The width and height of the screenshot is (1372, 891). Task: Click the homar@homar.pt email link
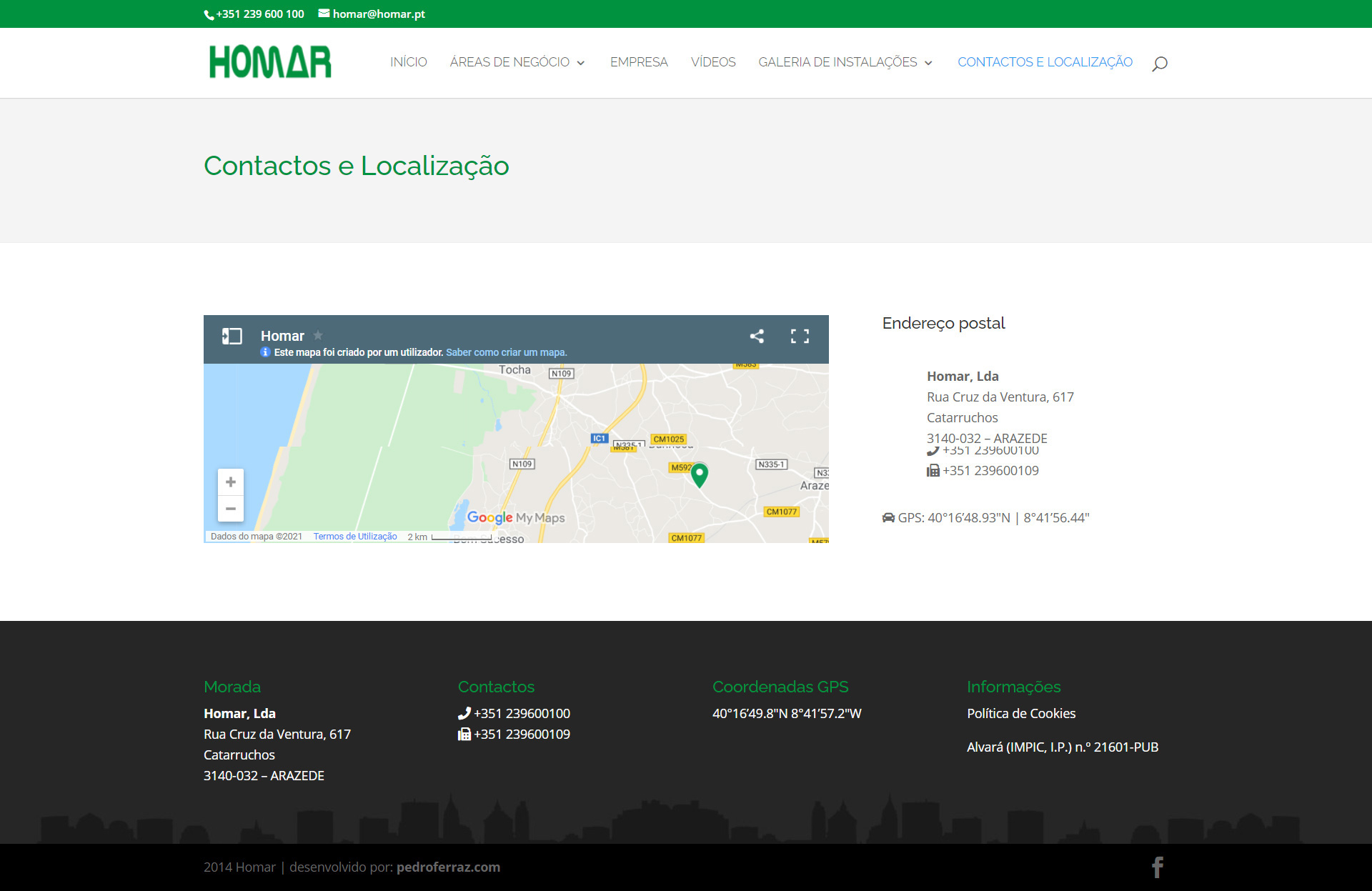pyautogui.click(x=378, y=14)
